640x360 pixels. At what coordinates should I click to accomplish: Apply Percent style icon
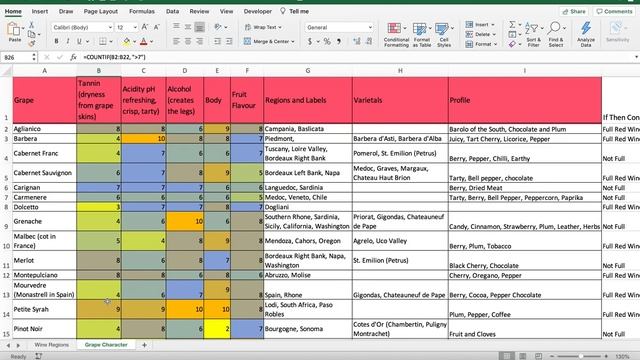pos(327,41)
